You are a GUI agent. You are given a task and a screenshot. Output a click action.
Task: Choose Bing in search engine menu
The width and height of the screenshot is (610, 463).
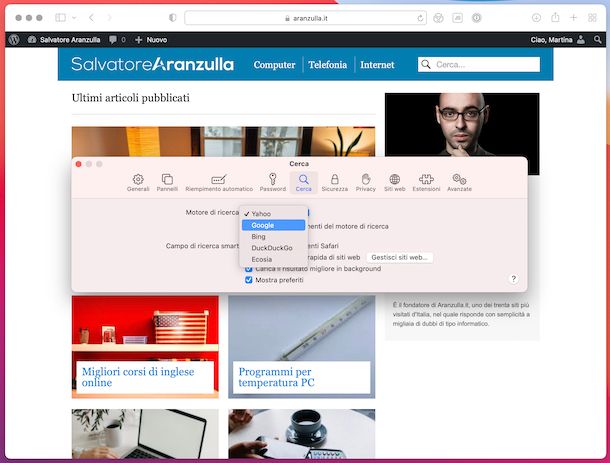point(273,237)
